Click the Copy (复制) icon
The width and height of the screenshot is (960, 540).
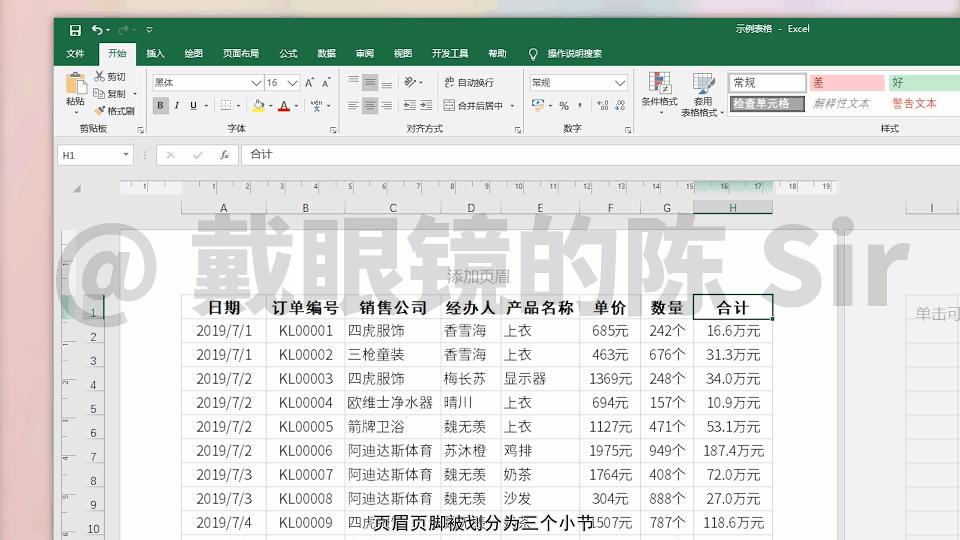pyautogui.click(x=99, y=93)
